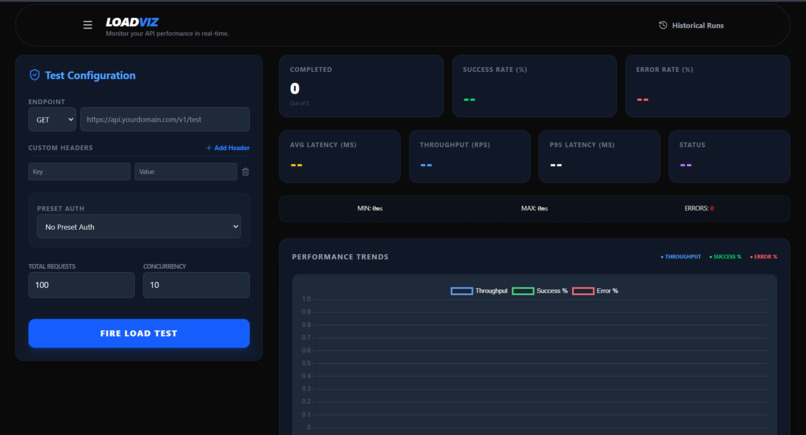Click the THROUGHPUT label in trends header
This screenshot has width=806, height=435.
point(681,257)
